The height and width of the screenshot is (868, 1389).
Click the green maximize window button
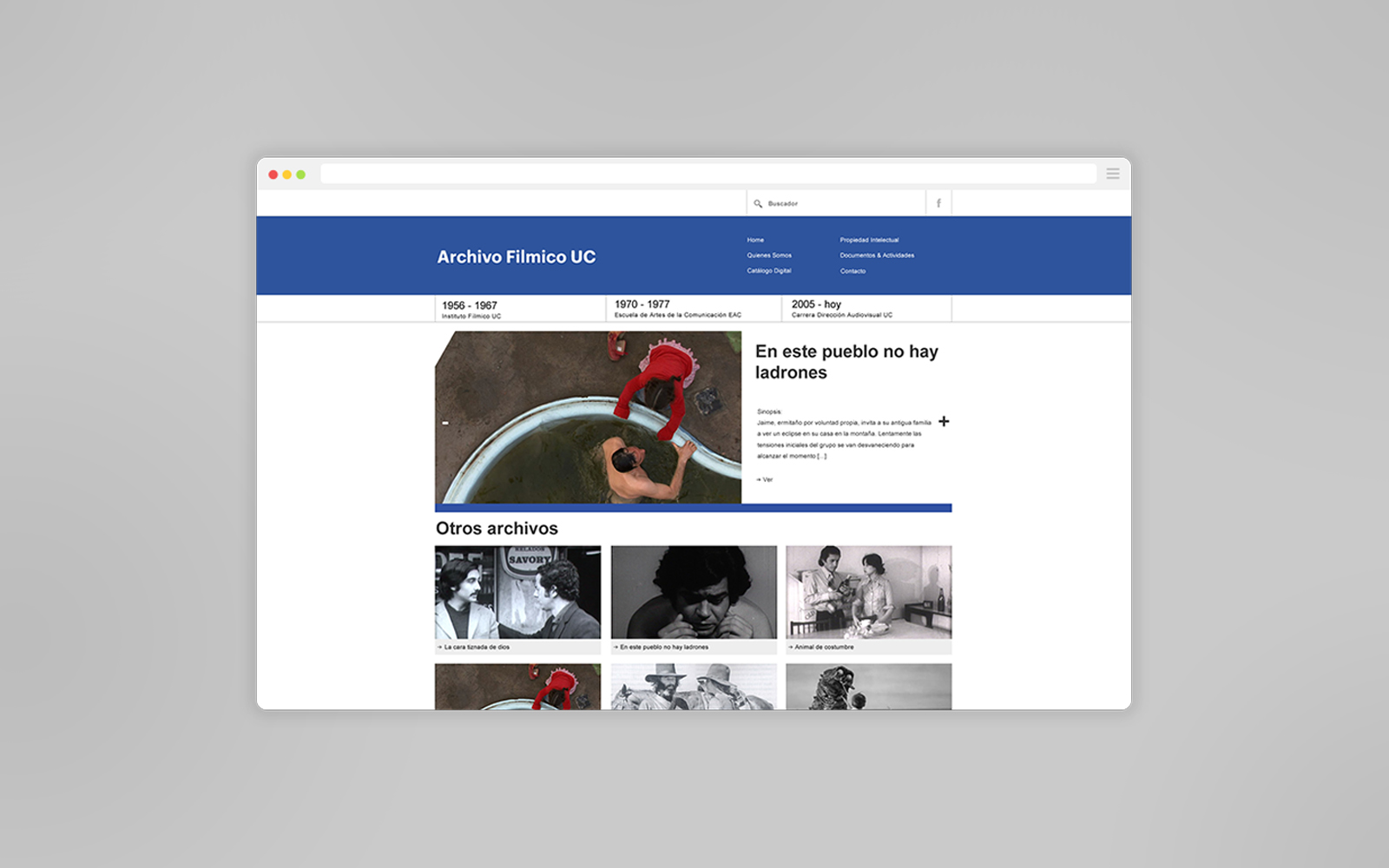click(x=301, y=174)
